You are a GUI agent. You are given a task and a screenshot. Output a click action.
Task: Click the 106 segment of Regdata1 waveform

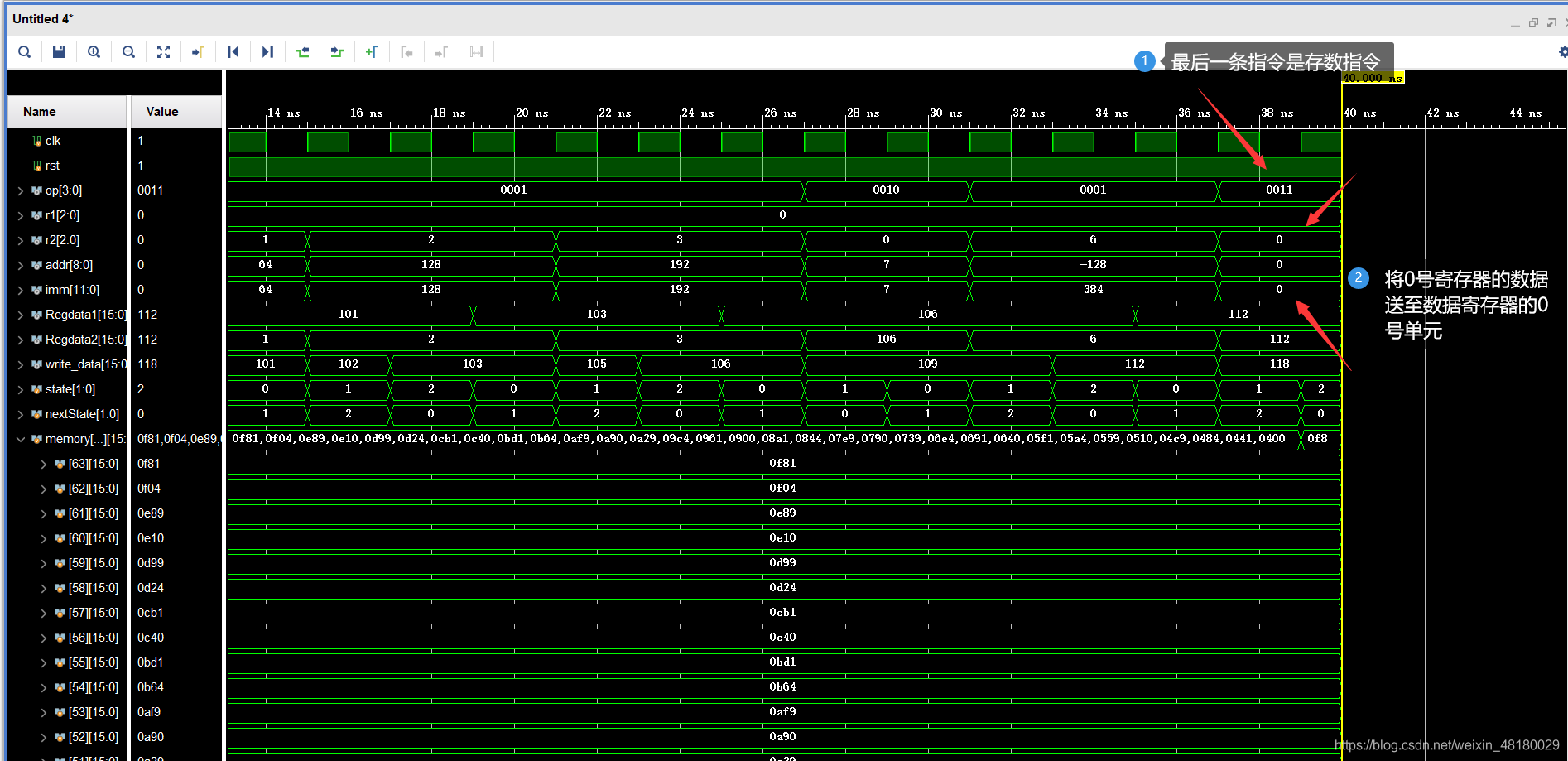point(927,314)
